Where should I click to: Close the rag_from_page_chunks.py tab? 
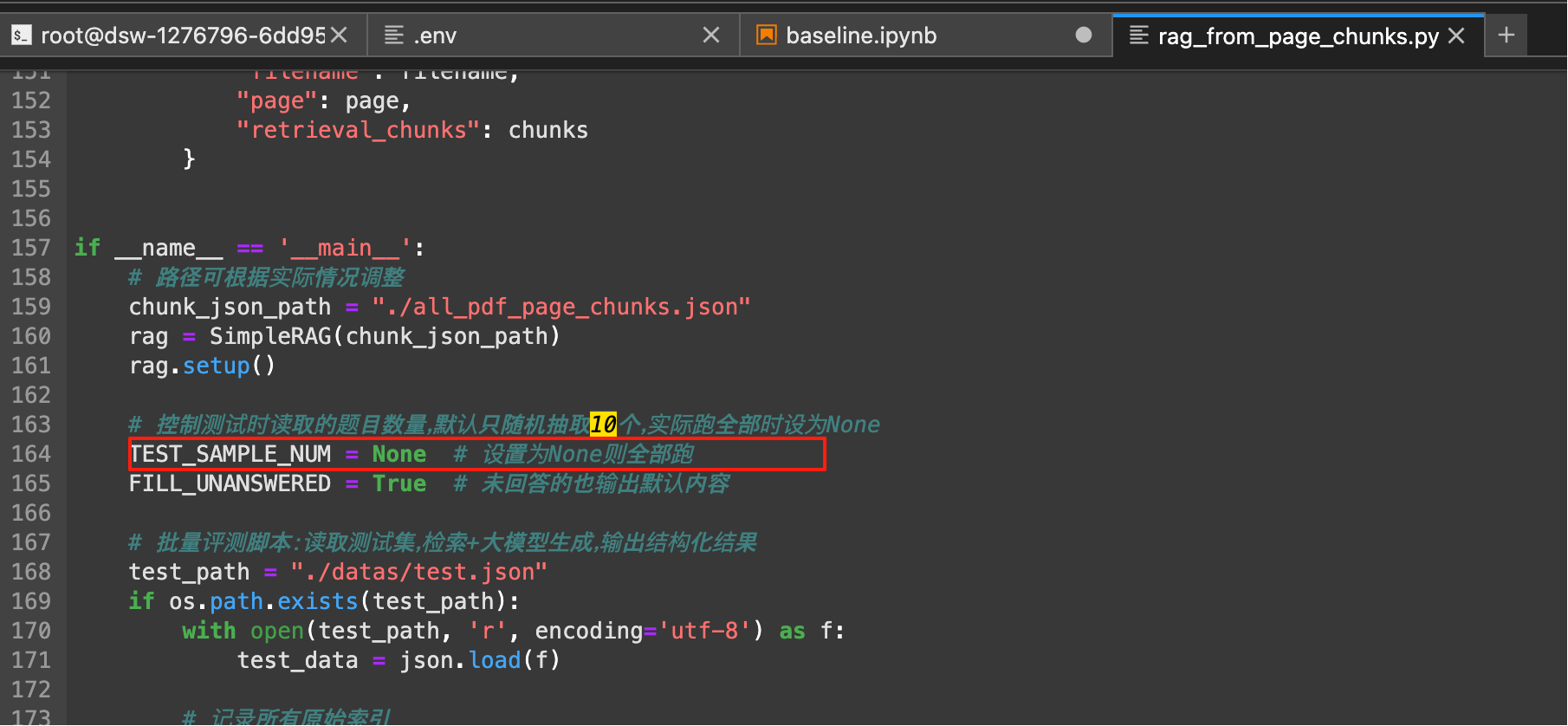(x=1456, y=36)
